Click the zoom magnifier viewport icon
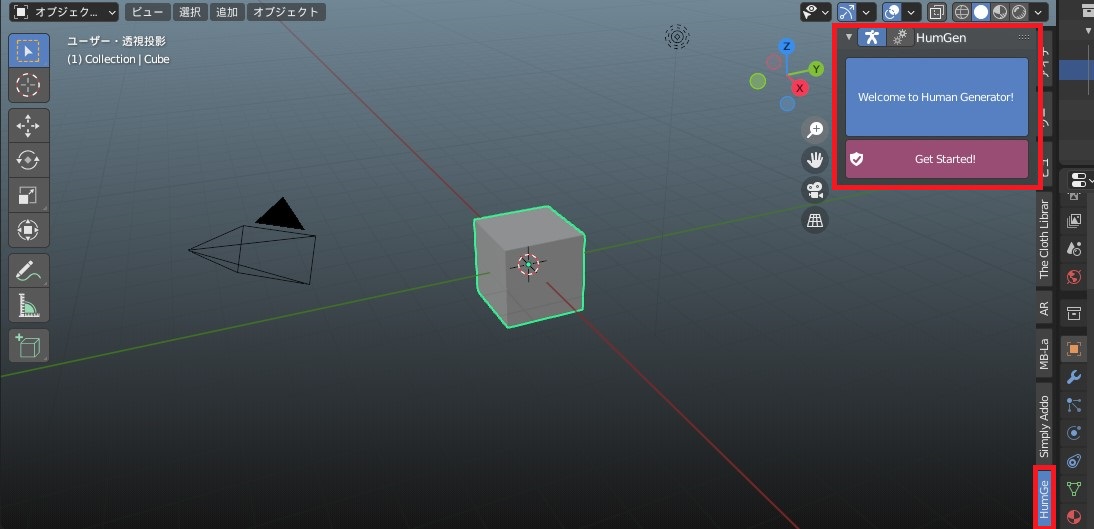 [x=815, y=129]
